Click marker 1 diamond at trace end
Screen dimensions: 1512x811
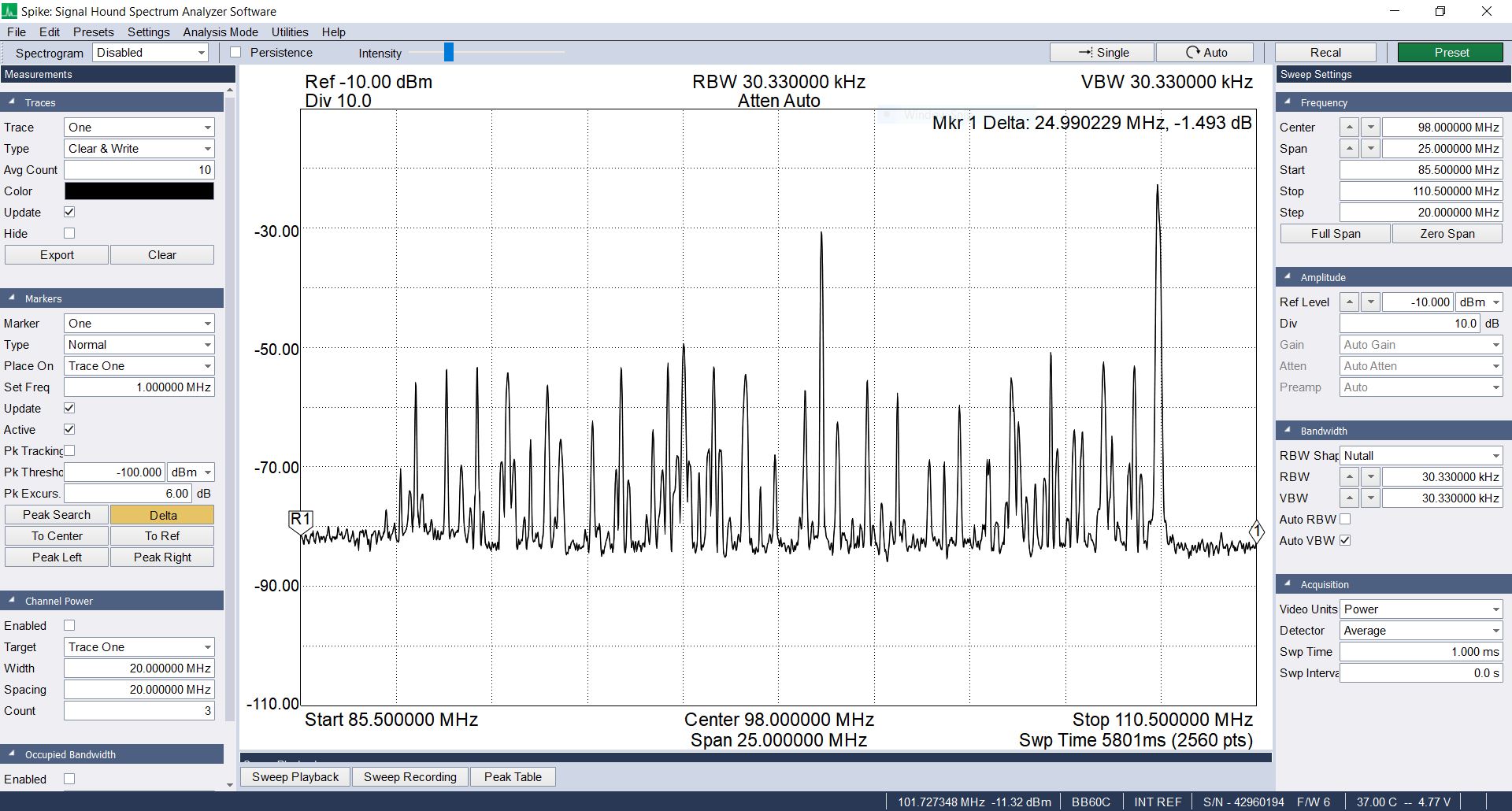pos(1257,531)
